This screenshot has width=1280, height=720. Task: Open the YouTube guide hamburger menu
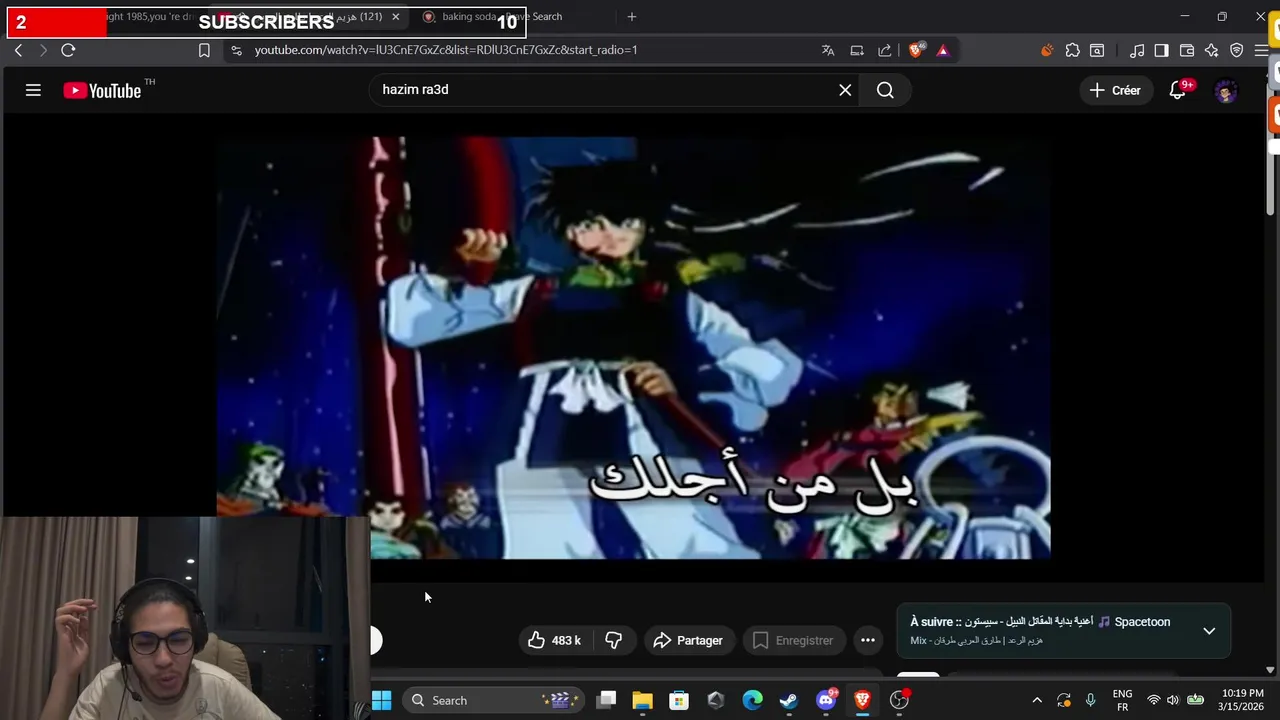pos(33,90)
